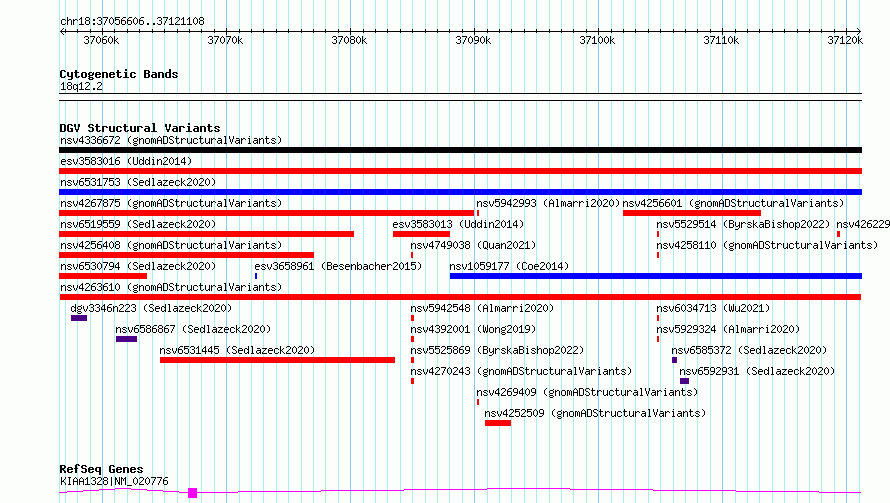
Task: Click the esv3583013 red variant bar
Action: [x=421, y=234]
